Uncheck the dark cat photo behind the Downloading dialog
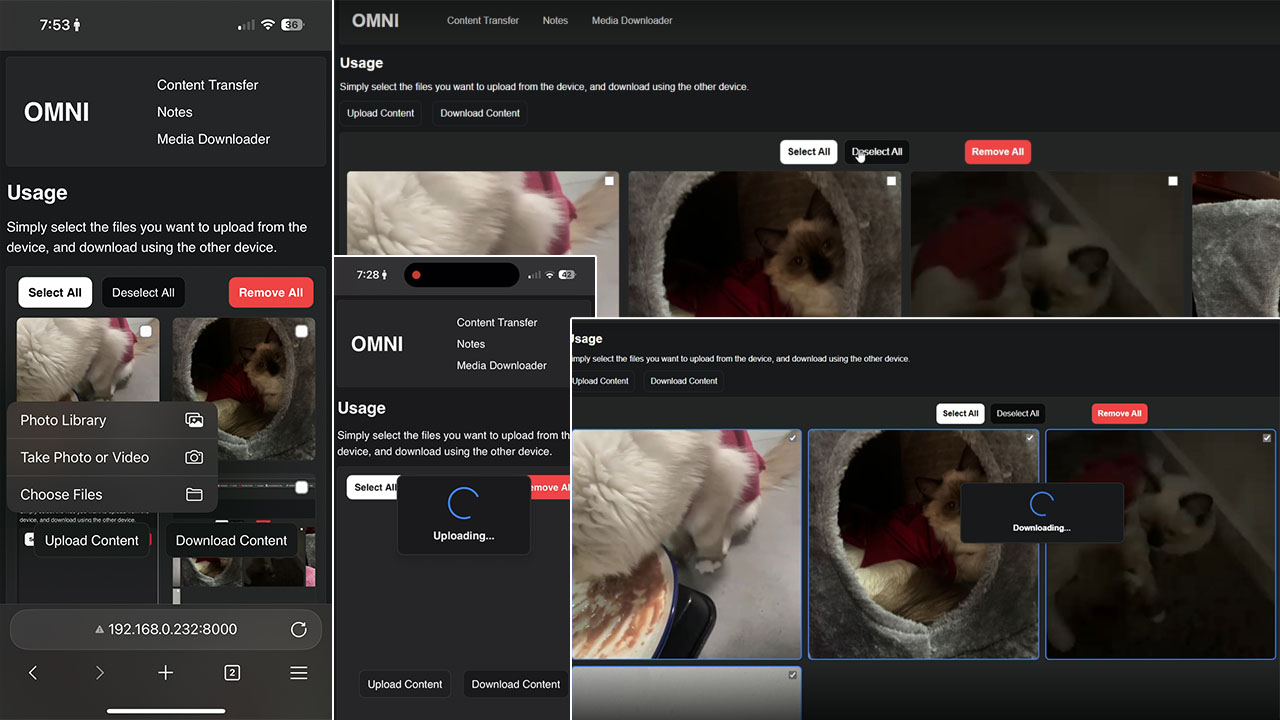The width and height of the screenshot is (1280, 720). (1267, 438)
